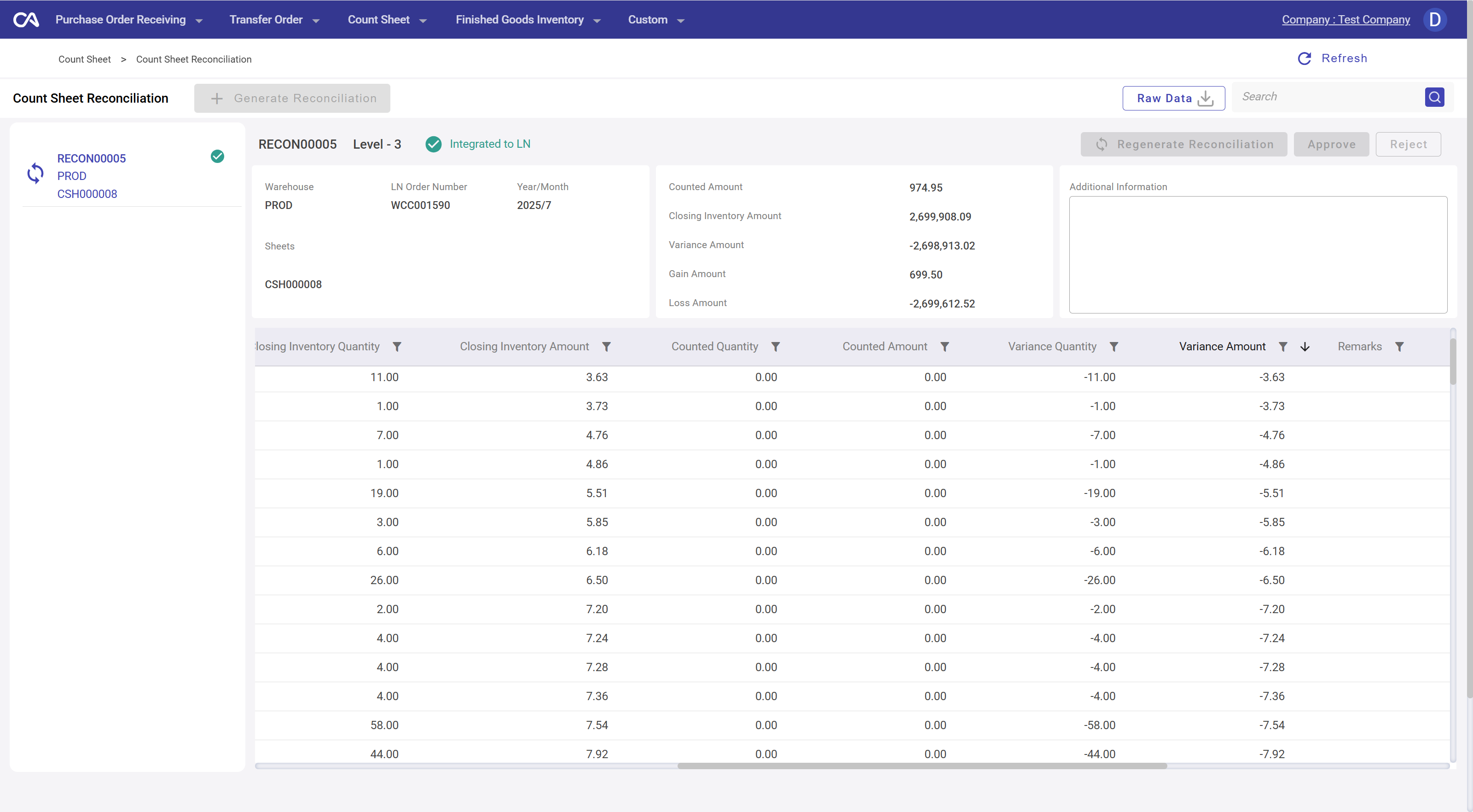
Task: Click the Counted Quantity column header
Action: pyautogui.click(x=715, y=347)
